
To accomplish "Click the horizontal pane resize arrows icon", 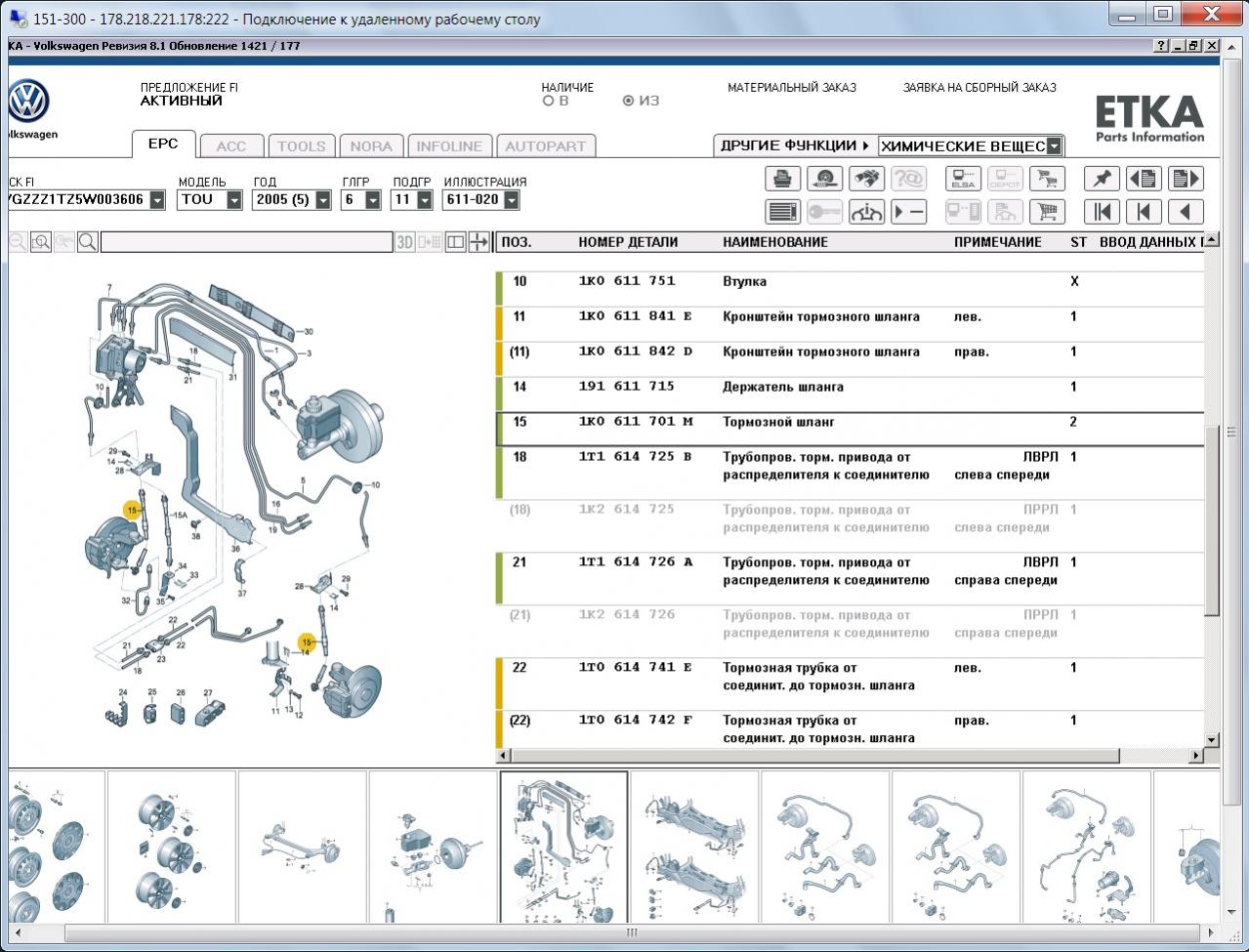I will tap(479, 241).
